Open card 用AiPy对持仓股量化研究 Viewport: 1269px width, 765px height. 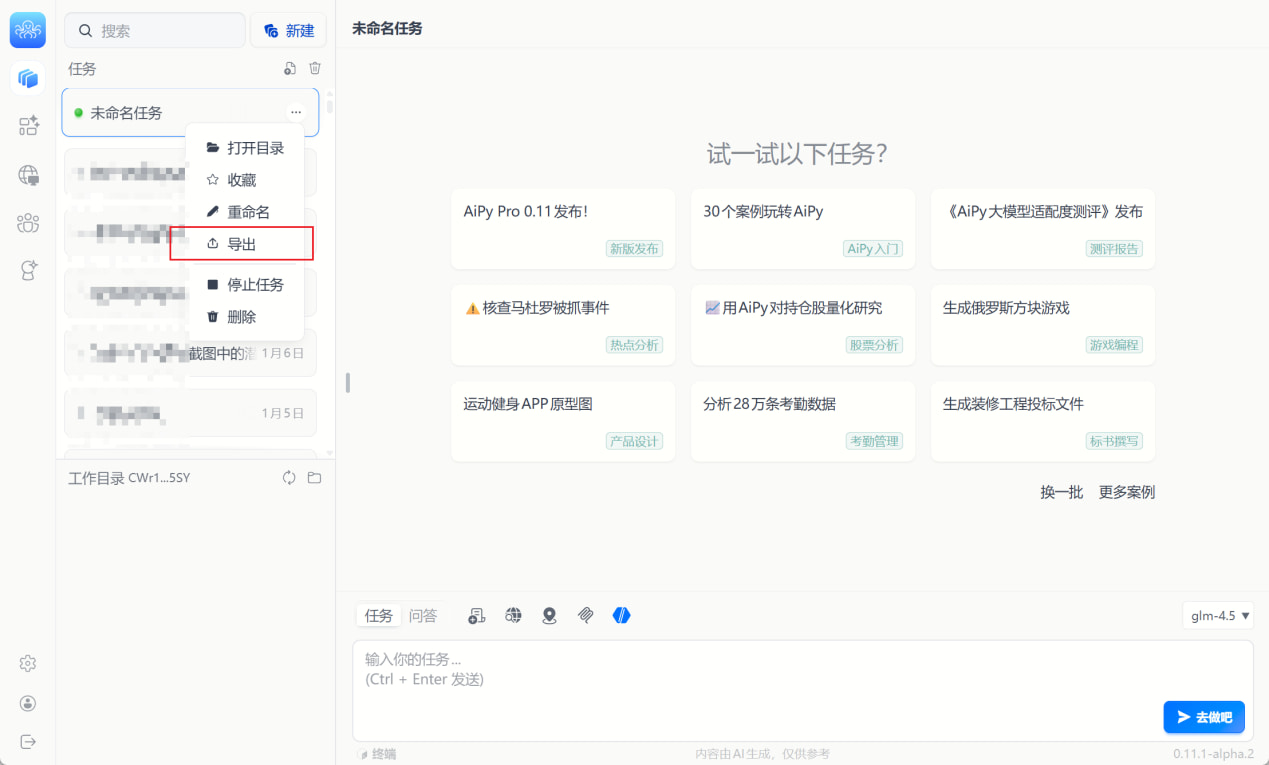(x=803, y=325)
